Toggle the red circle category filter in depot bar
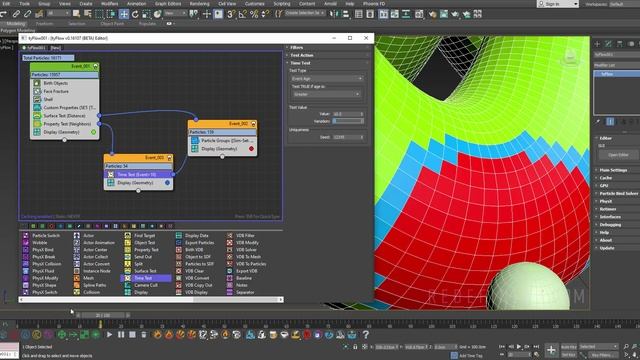The height and width of the screenshot is (360, 640). point(51,226)
